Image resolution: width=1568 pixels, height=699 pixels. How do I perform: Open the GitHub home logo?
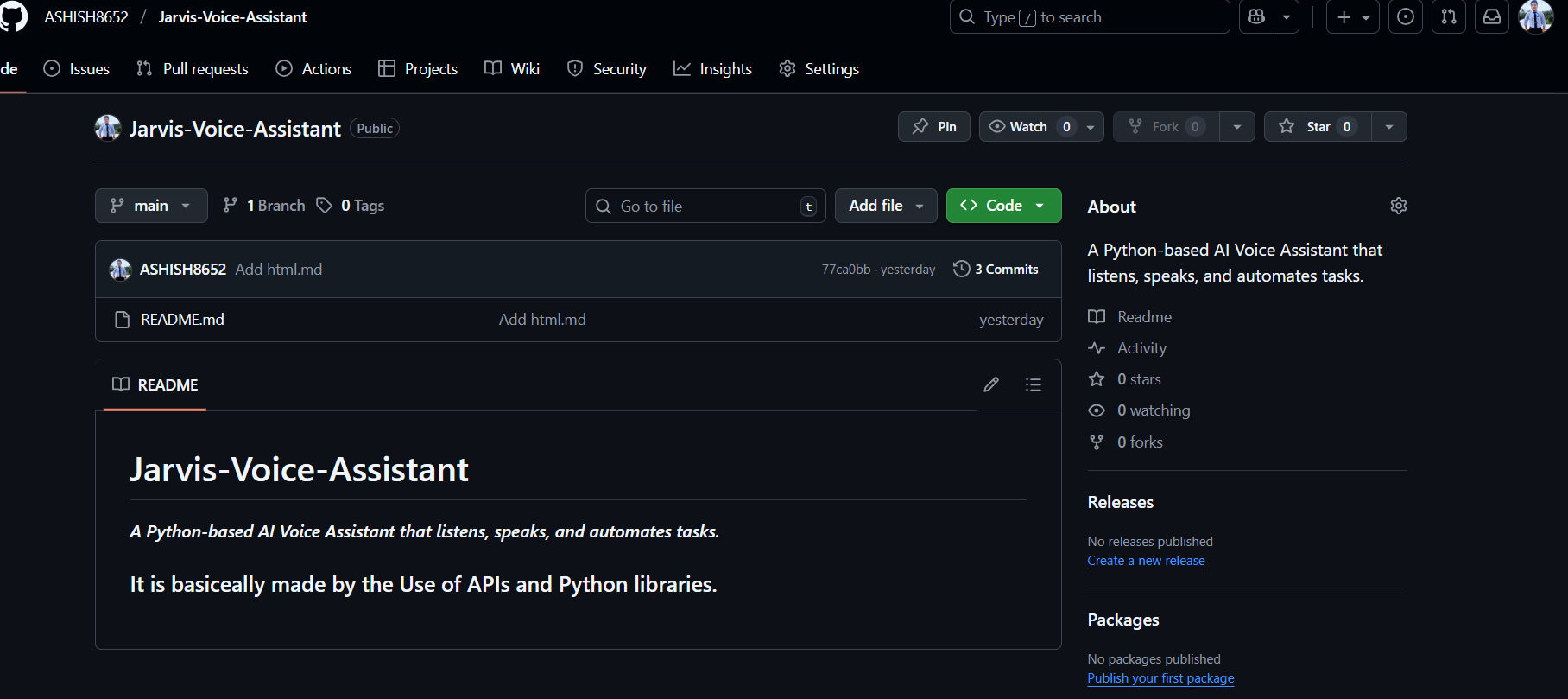pyautogui.click(x=13, y=16)
